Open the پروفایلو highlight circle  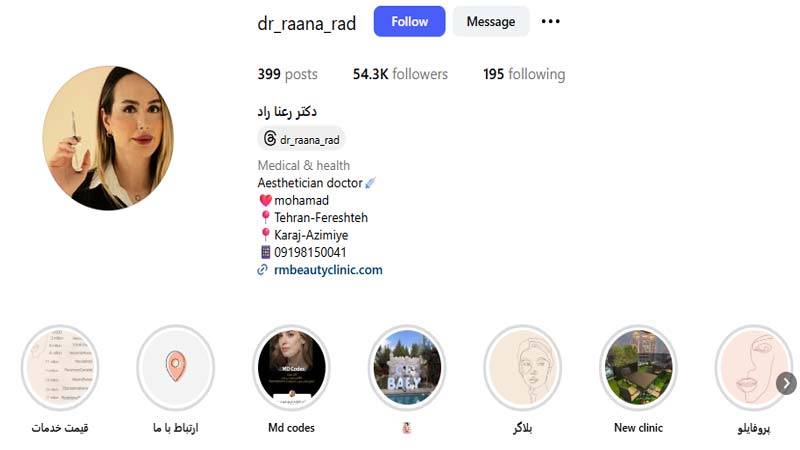754,367
